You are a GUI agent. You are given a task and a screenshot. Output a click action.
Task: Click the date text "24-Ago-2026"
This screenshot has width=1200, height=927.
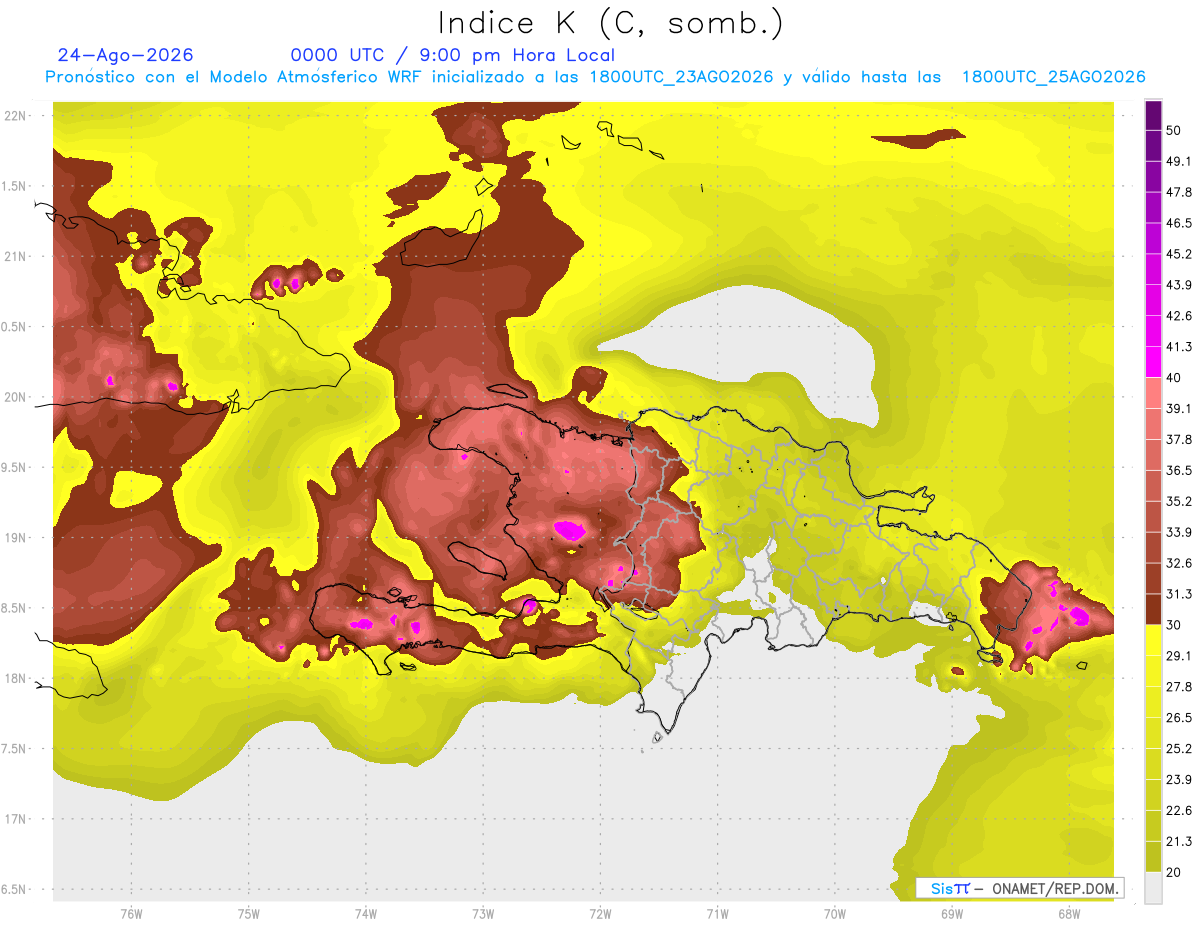126,55
